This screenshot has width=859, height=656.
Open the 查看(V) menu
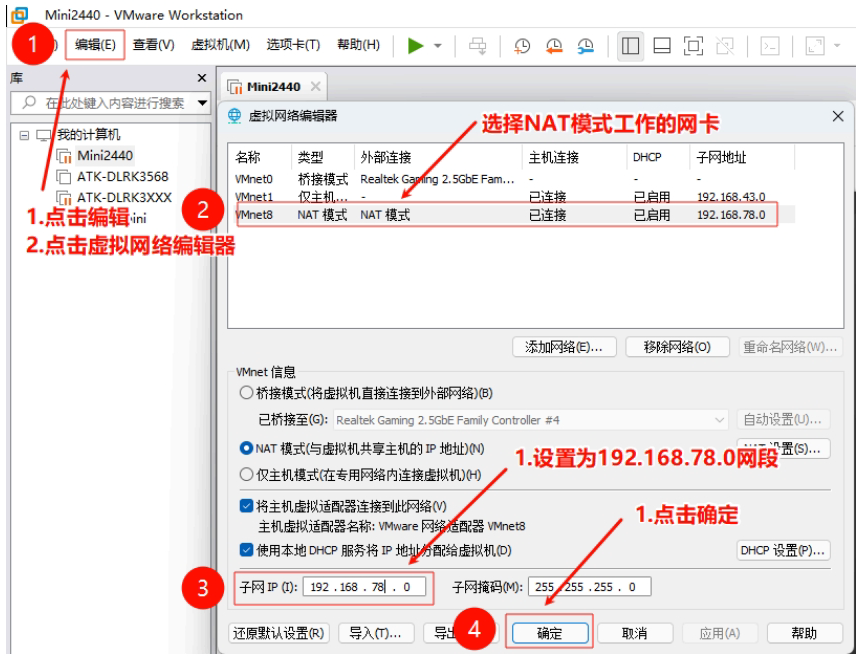pyautogui.click(x=153, y=45)
